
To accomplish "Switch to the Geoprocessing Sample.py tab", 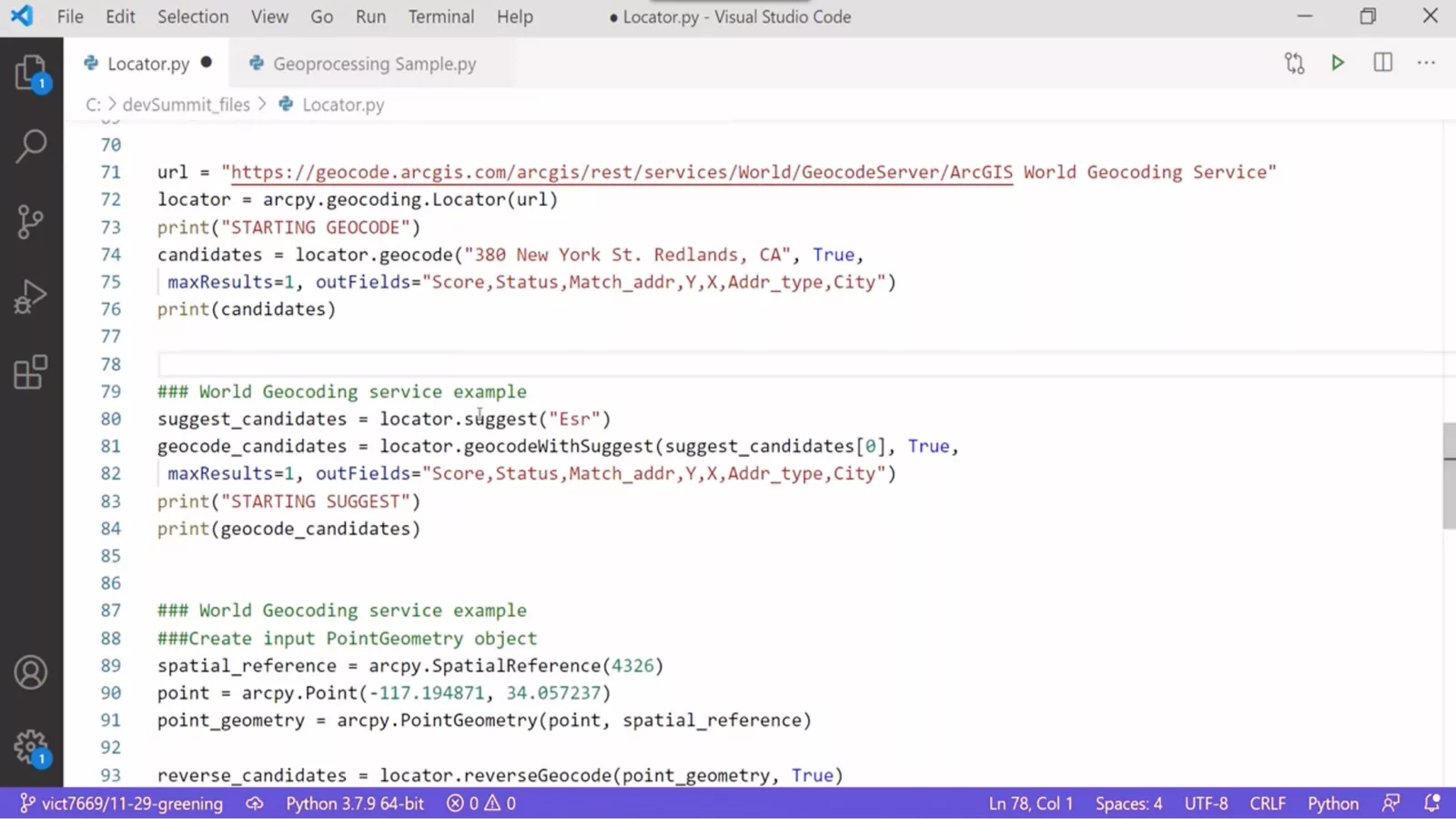I will [374, 64].
